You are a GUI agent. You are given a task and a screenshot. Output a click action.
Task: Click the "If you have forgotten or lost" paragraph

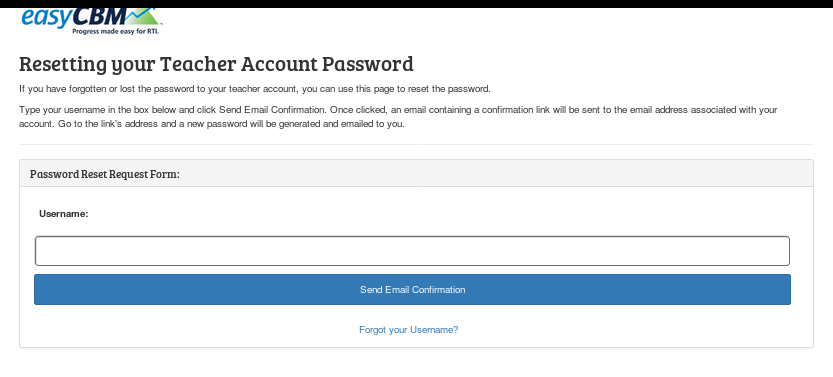(255, 89)
